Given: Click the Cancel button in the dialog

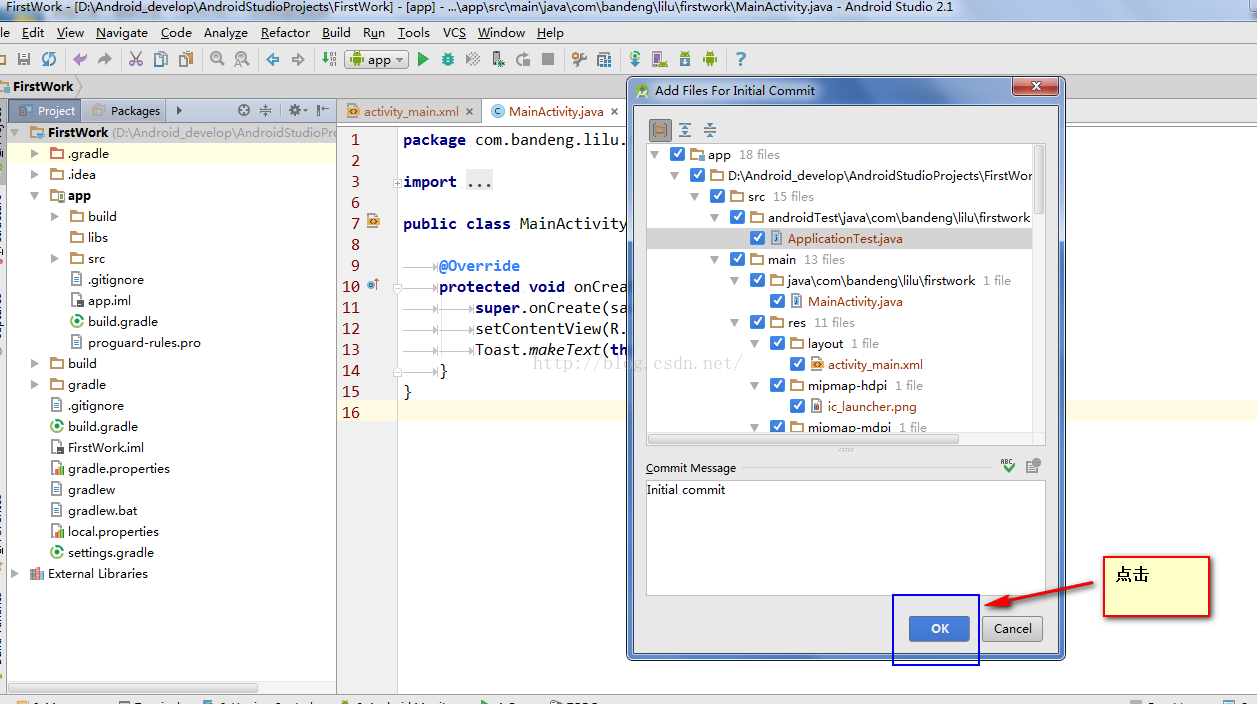Looking at the screenshot, I should pos(1012,628).
